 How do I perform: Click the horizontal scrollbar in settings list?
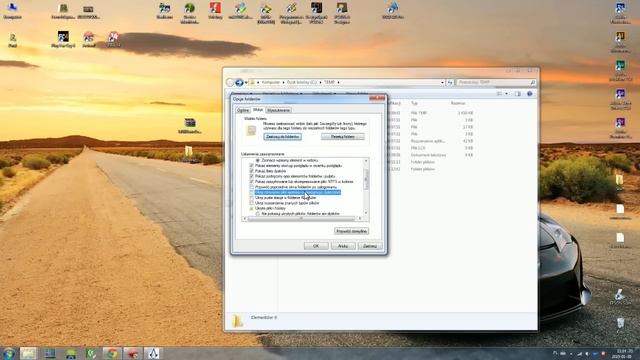click(301, 219)
